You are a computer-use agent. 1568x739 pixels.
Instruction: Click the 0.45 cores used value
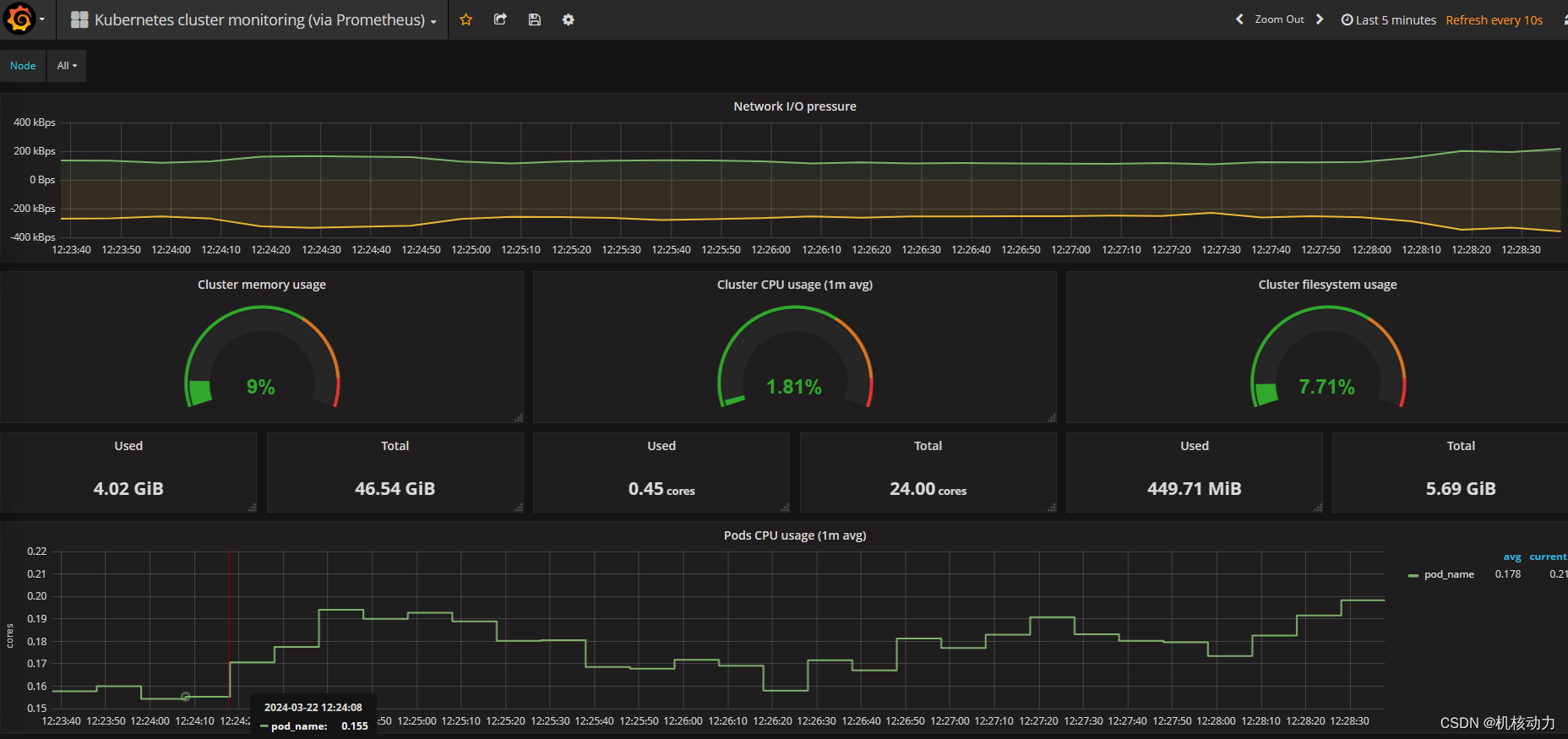(x=661, y=489)
